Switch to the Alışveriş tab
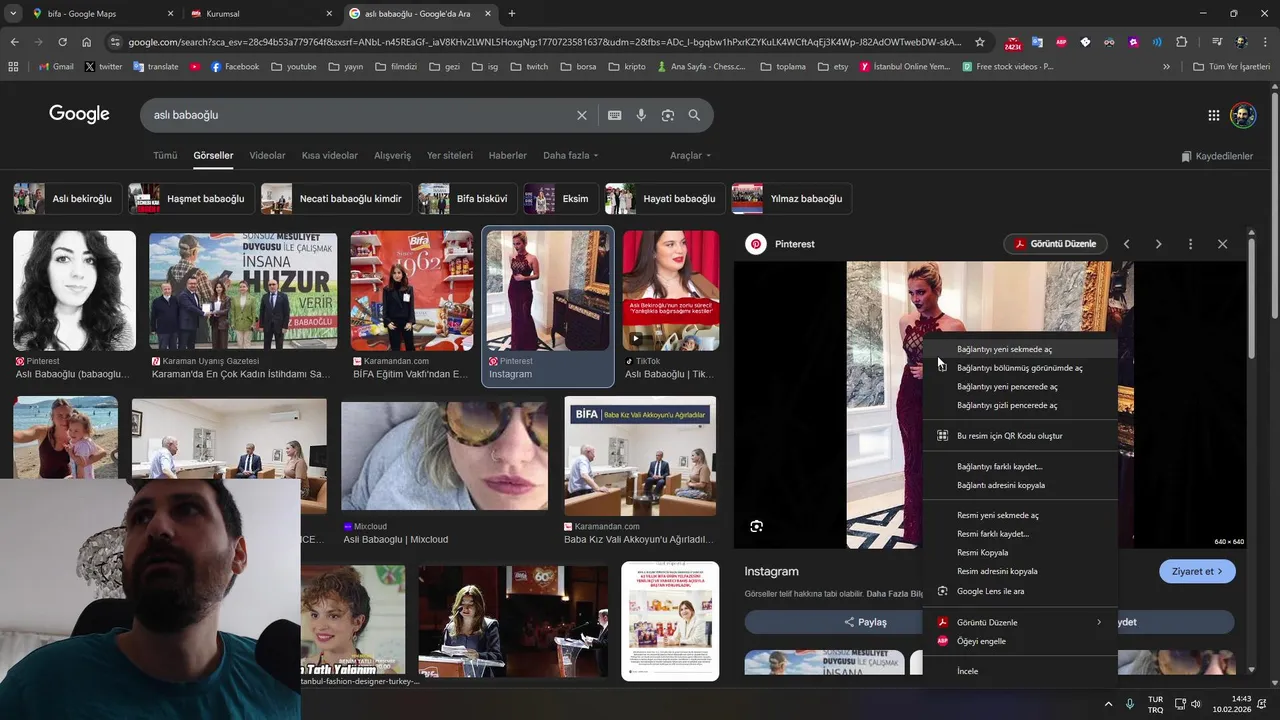Viewport: 1280px width, 720px height. 392,156
